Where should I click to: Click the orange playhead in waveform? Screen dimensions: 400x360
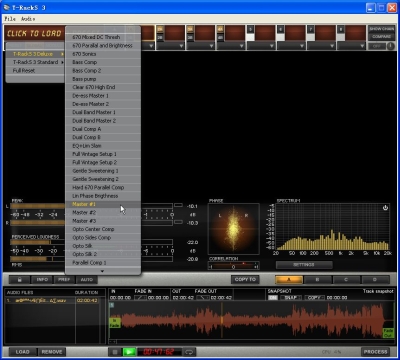point(222,320)
